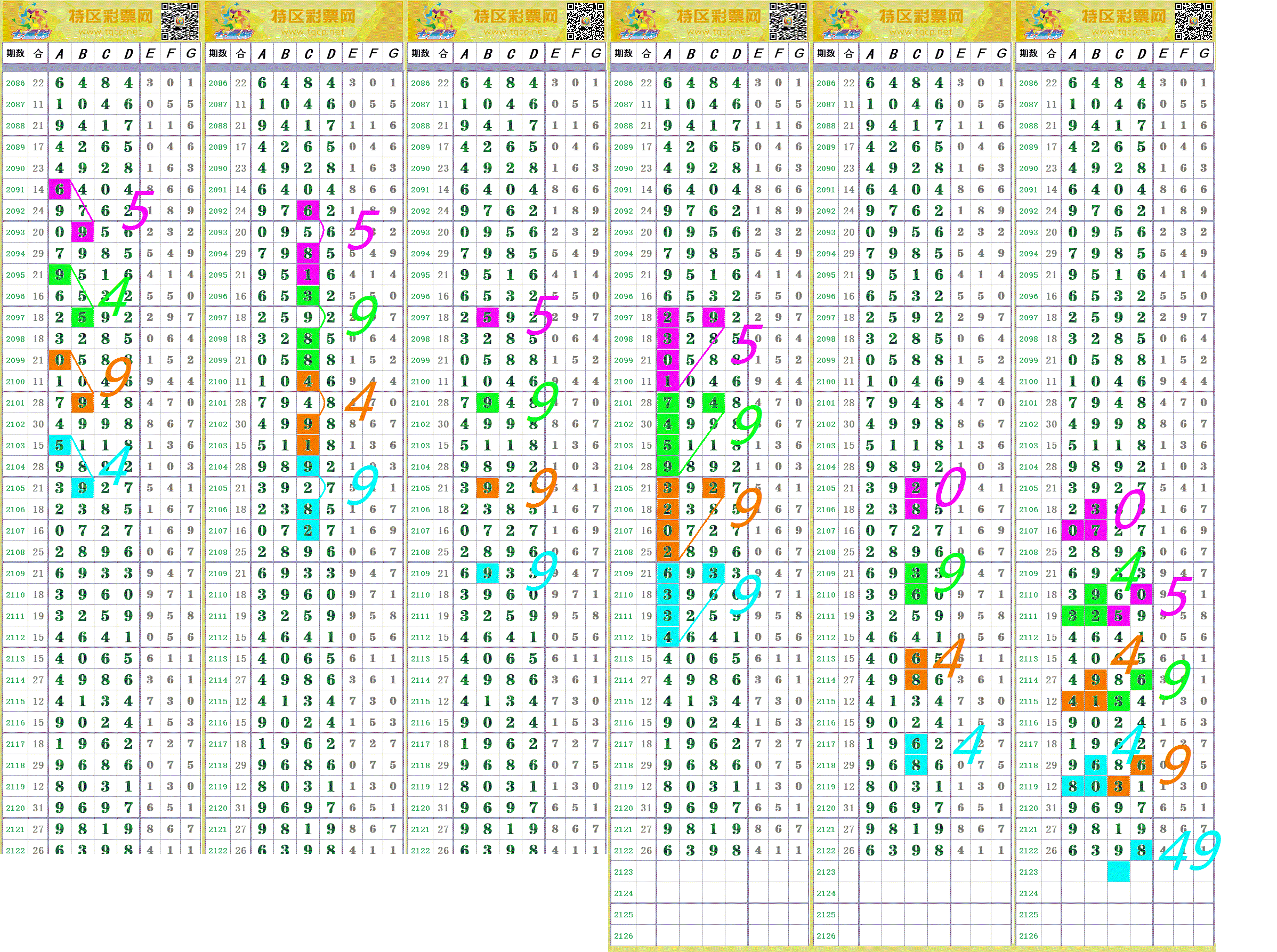Click the orange 2 cell in row 2105 column C, fourth chart
The image size is (1277, 952).
714,488
